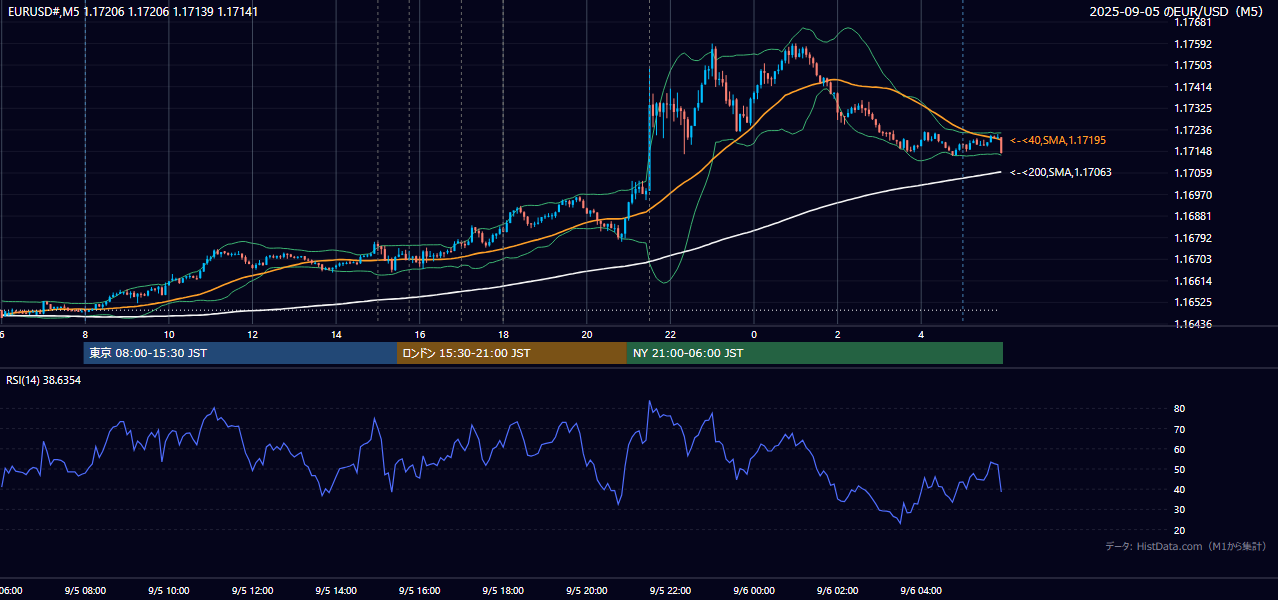The height and width of the screenshot is (600, 1278).
Task: Click the 9/6 00:00 date label
Action: 754,591
